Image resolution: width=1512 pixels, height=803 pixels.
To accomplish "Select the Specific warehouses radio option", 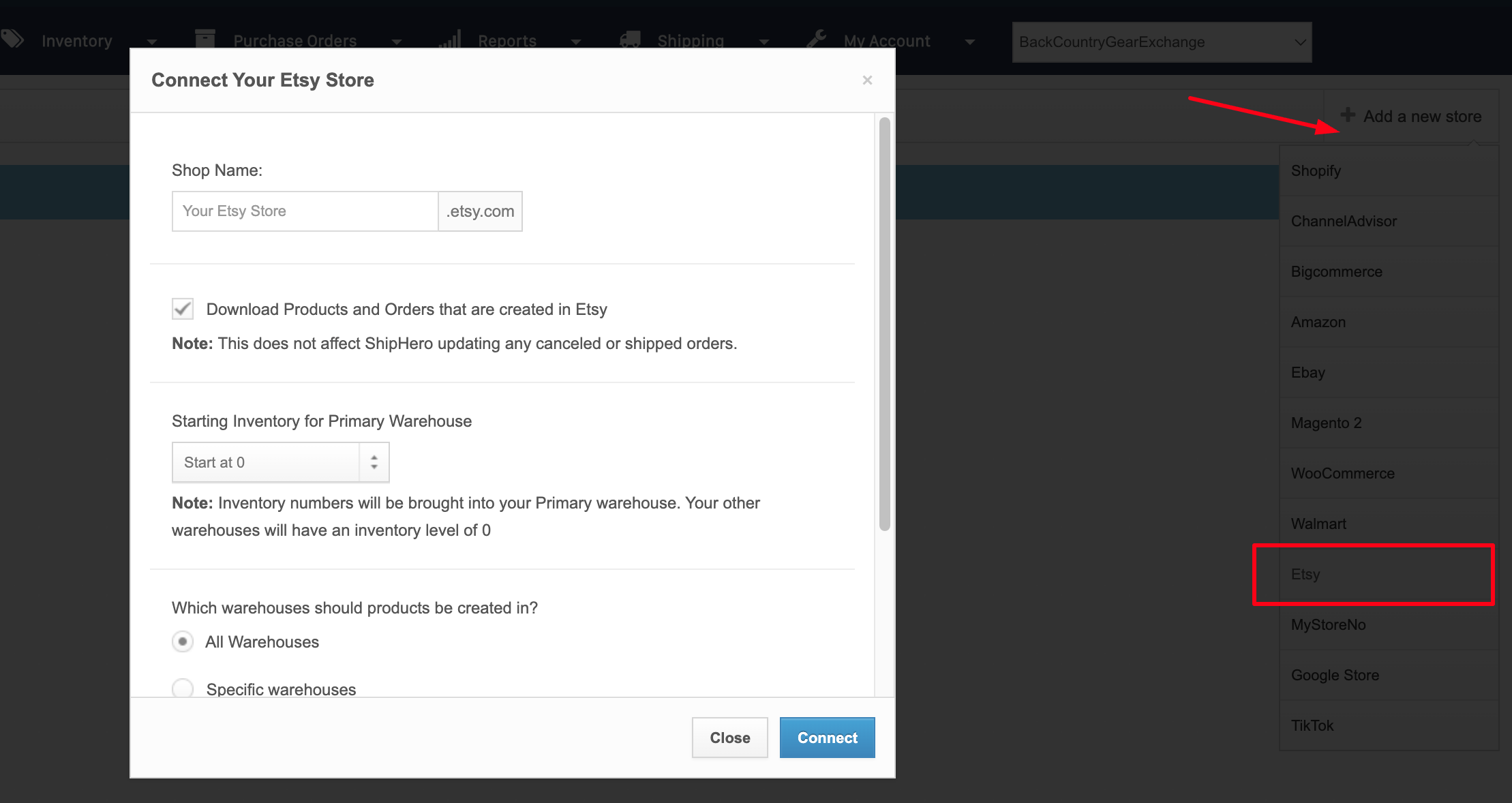I will click(183, 688).
